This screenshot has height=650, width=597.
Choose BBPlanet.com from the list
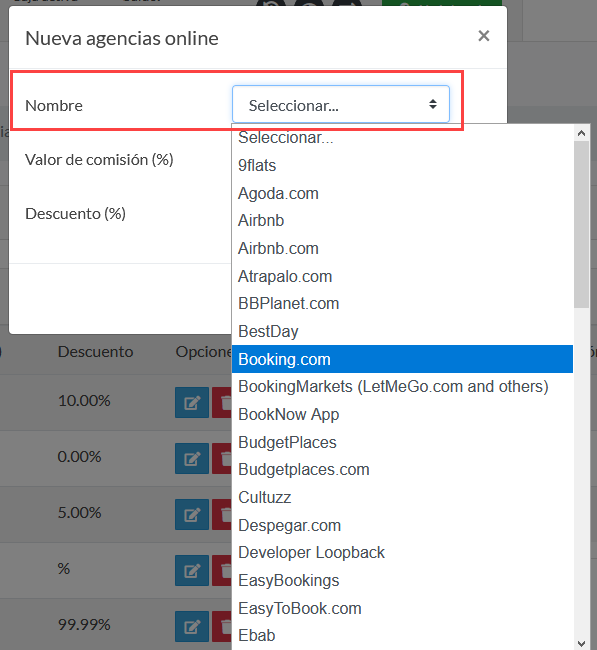pos(402,303)
